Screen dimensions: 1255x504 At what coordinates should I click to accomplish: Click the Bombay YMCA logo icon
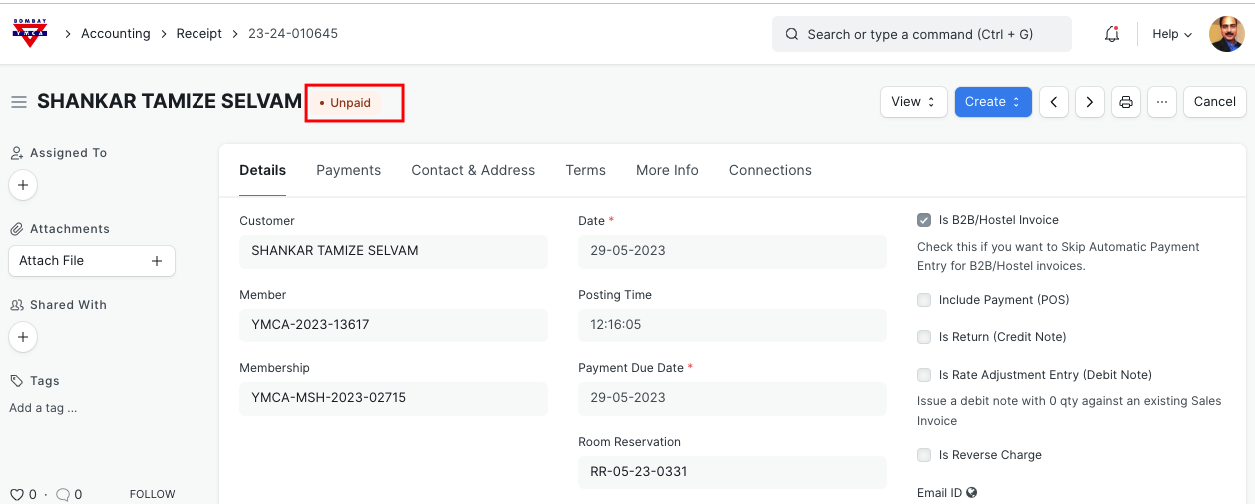30,33
